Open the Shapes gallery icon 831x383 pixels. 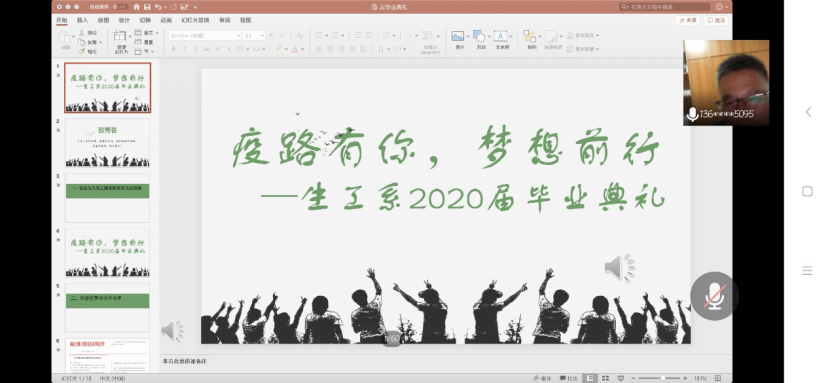click(479, 36)
